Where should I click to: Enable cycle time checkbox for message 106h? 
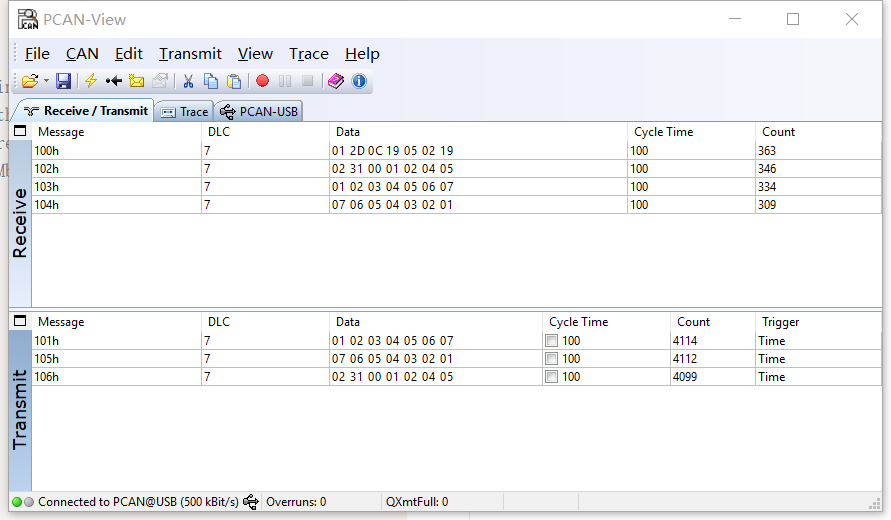click(x=551, y=377)
